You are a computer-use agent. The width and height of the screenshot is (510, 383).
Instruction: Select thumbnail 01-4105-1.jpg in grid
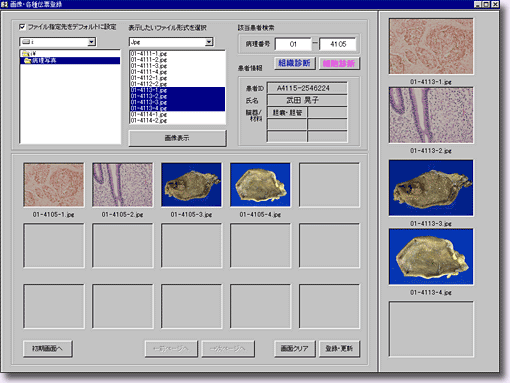click(54, 185)
